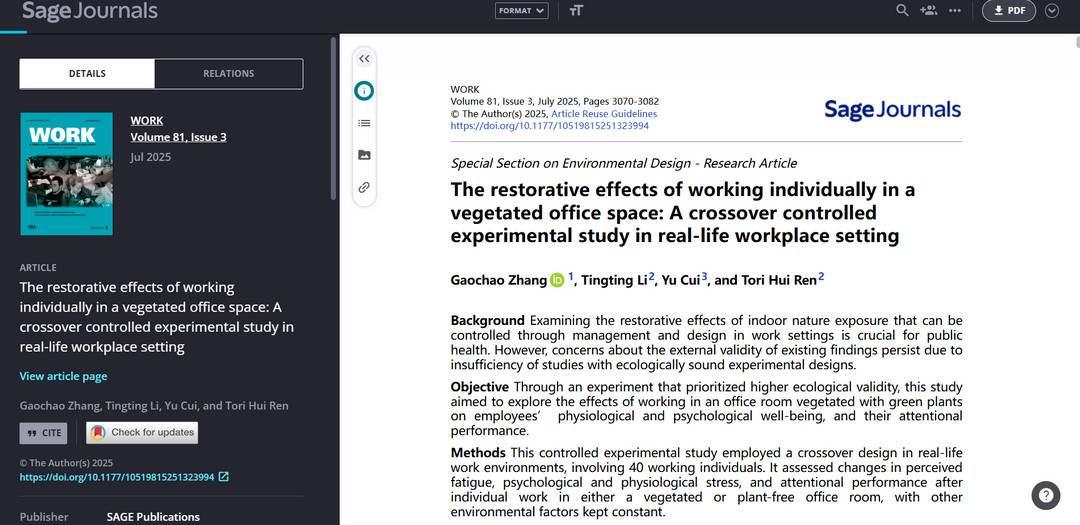The height and width of the screenshot is (525, 1080).
Task: Select the DETAILS tab
Action: (x=87, y=74)
